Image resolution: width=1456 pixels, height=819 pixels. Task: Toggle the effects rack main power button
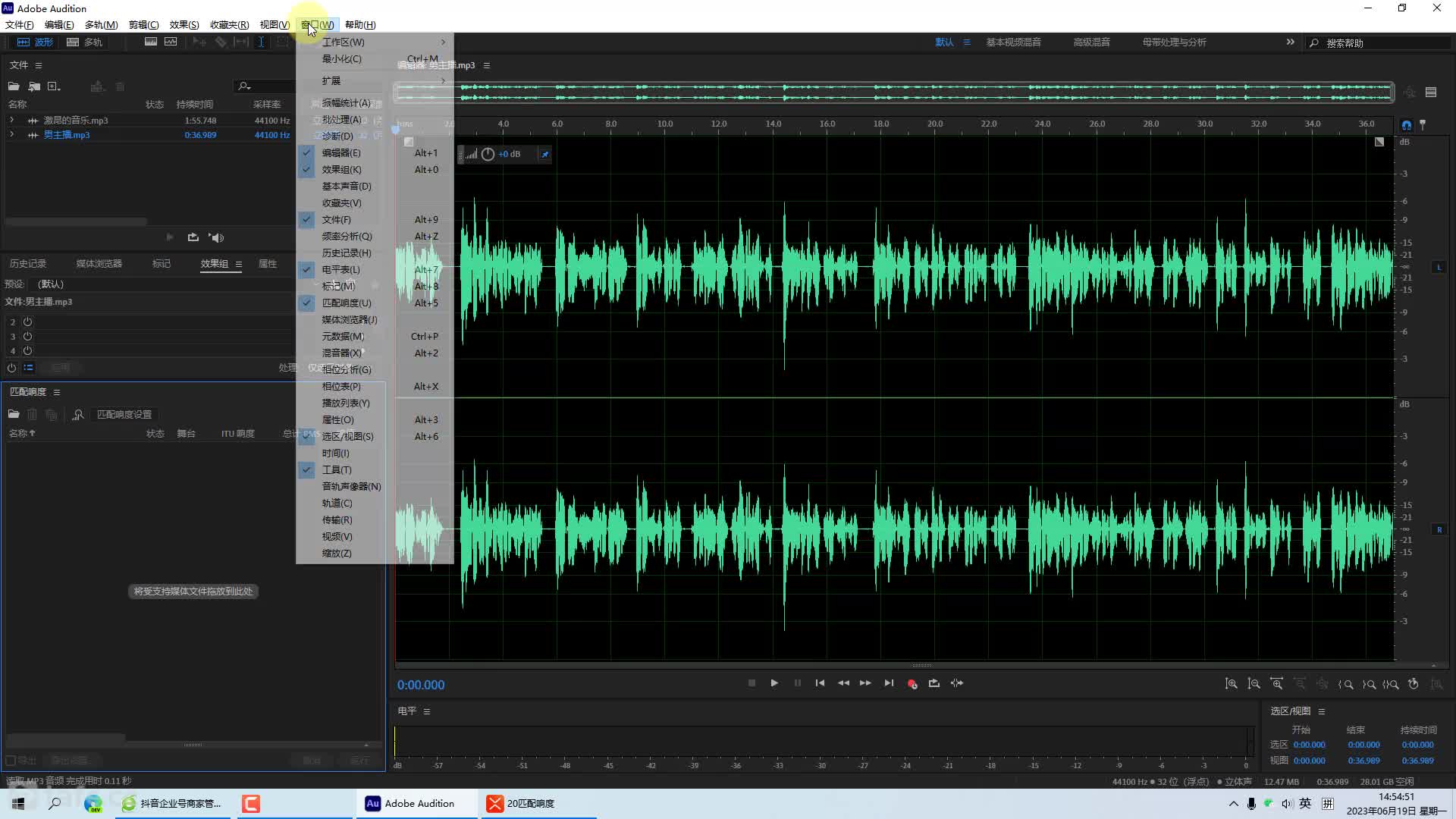(x=11, y=368)
